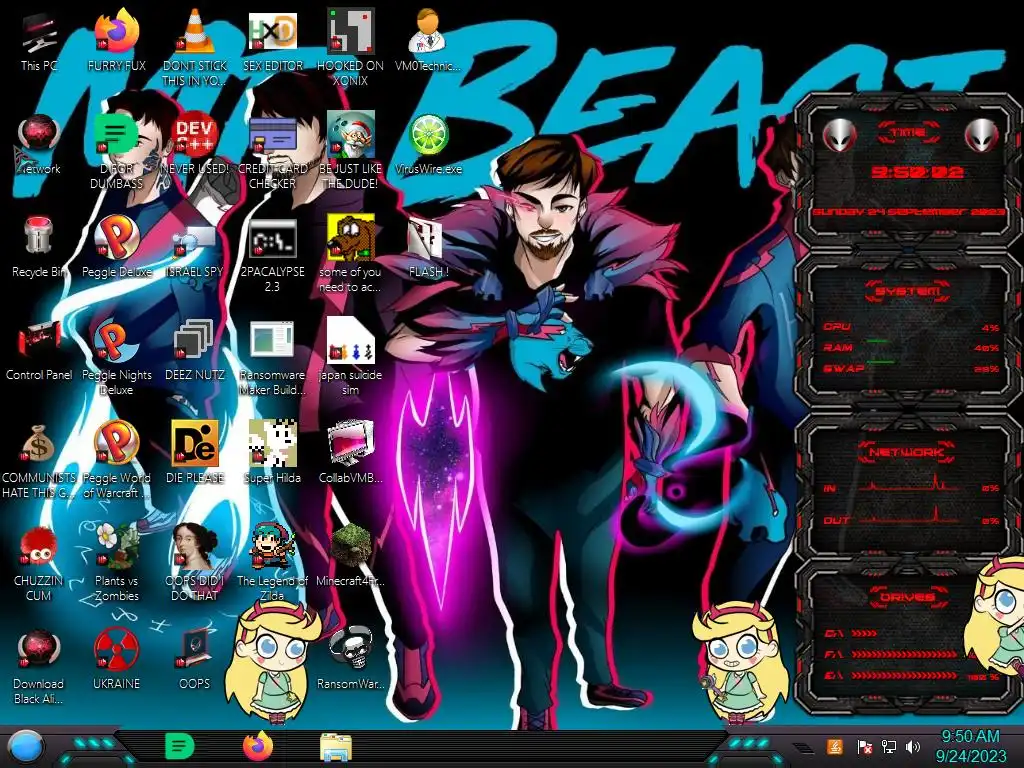Viewport: 1024px width, 768px height.
Task: Launch Peggle Deluxe shortcut
Action: click(x=116, y=248)
